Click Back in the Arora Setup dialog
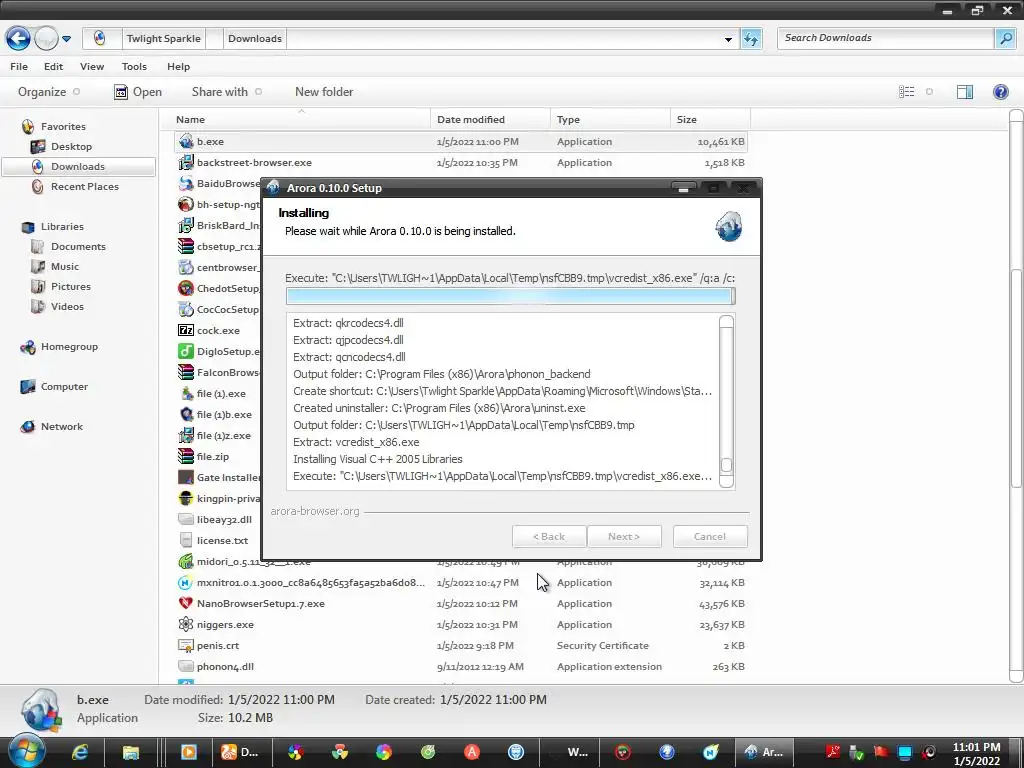The height and width of the screenshot is (768, 1024). tap(549, 537)
